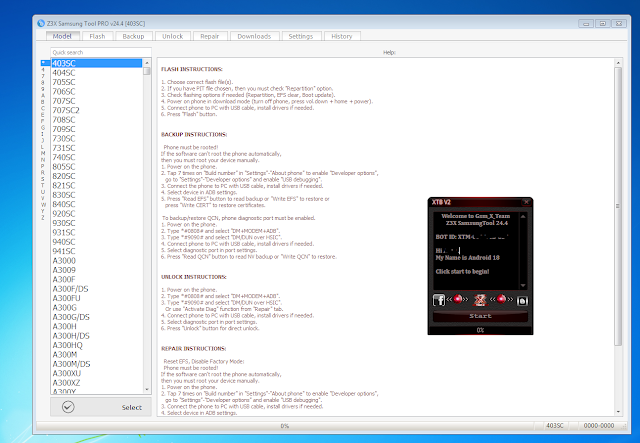Click XTB V2 message scroll up arrow
Viewport: 640px width, 443px height.
[523, 216]
